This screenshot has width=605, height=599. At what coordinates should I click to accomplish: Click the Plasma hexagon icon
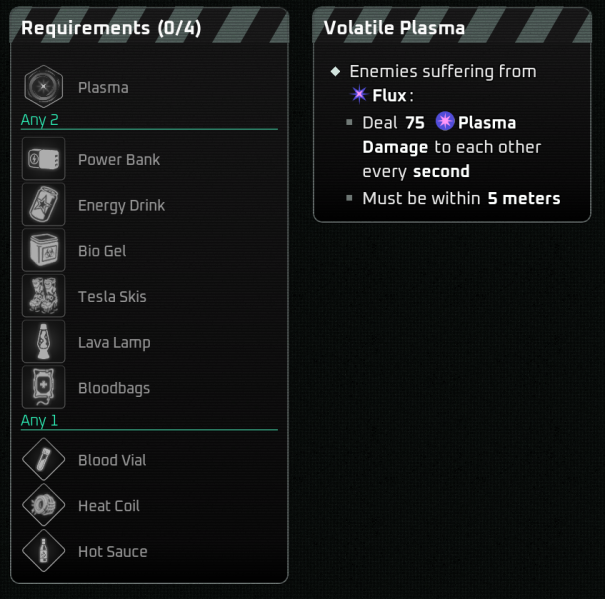(43, 87)
